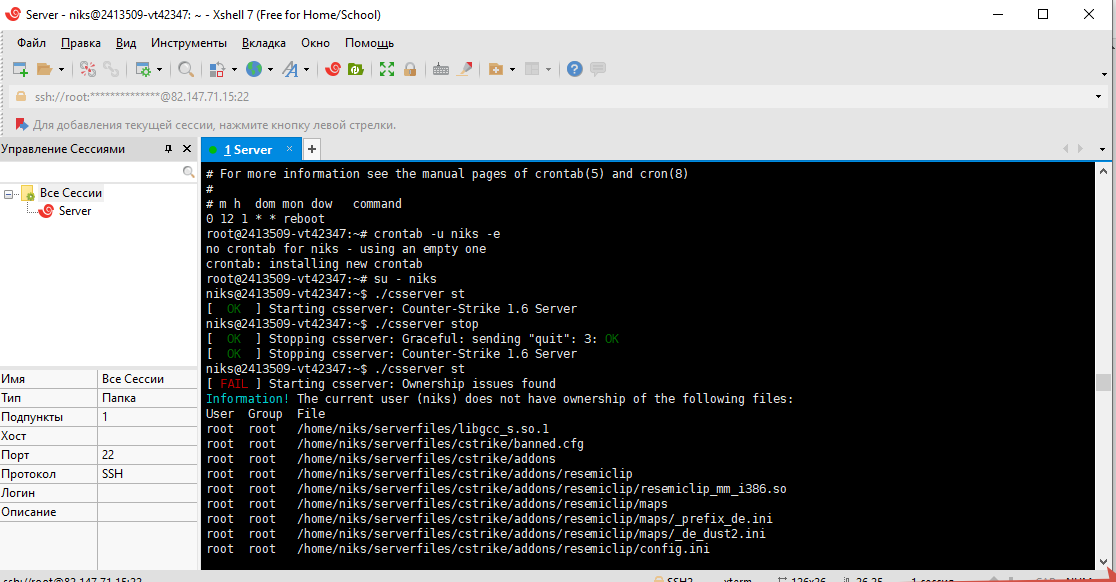Open the color scheme dropdown arrow
The width and height of the screenshot is (1116, 582).
pos(234,69)
